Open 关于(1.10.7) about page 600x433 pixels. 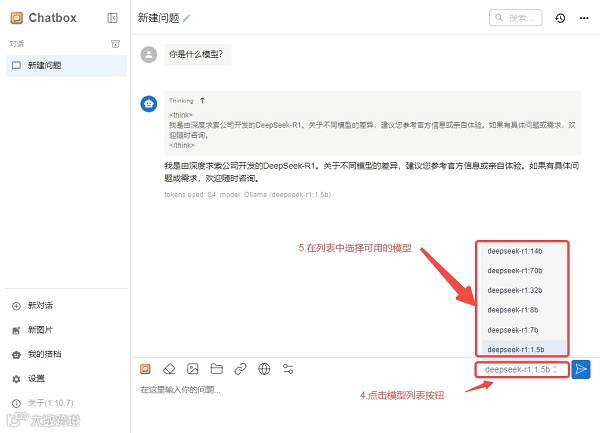(51, 403)
